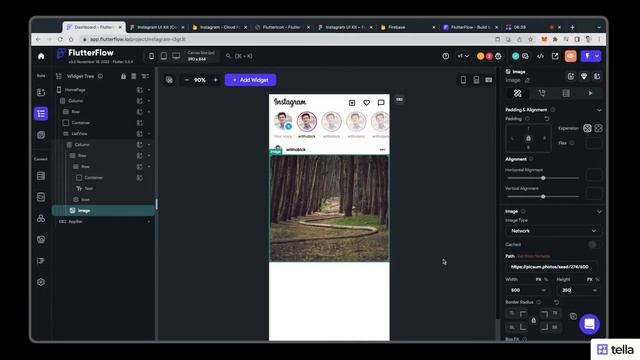Click the Add Widget button

point(250,80)
